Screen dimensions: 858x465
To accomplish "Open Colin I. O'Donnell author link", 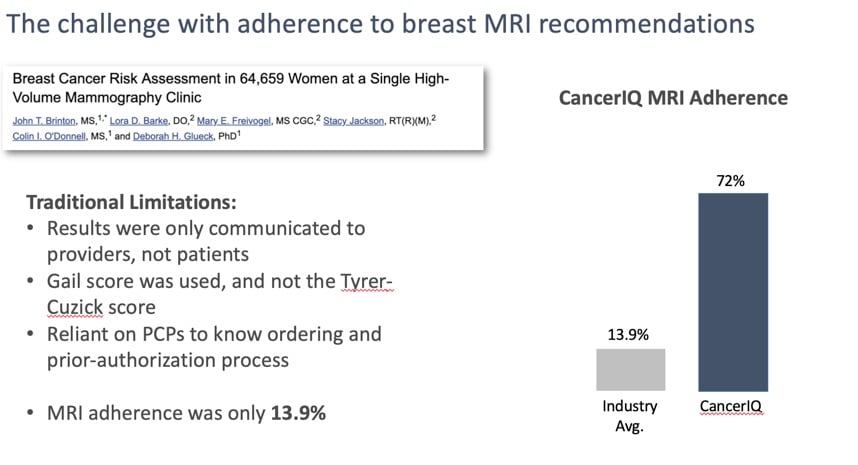I will pyautogui.click(x=49, y=136).
